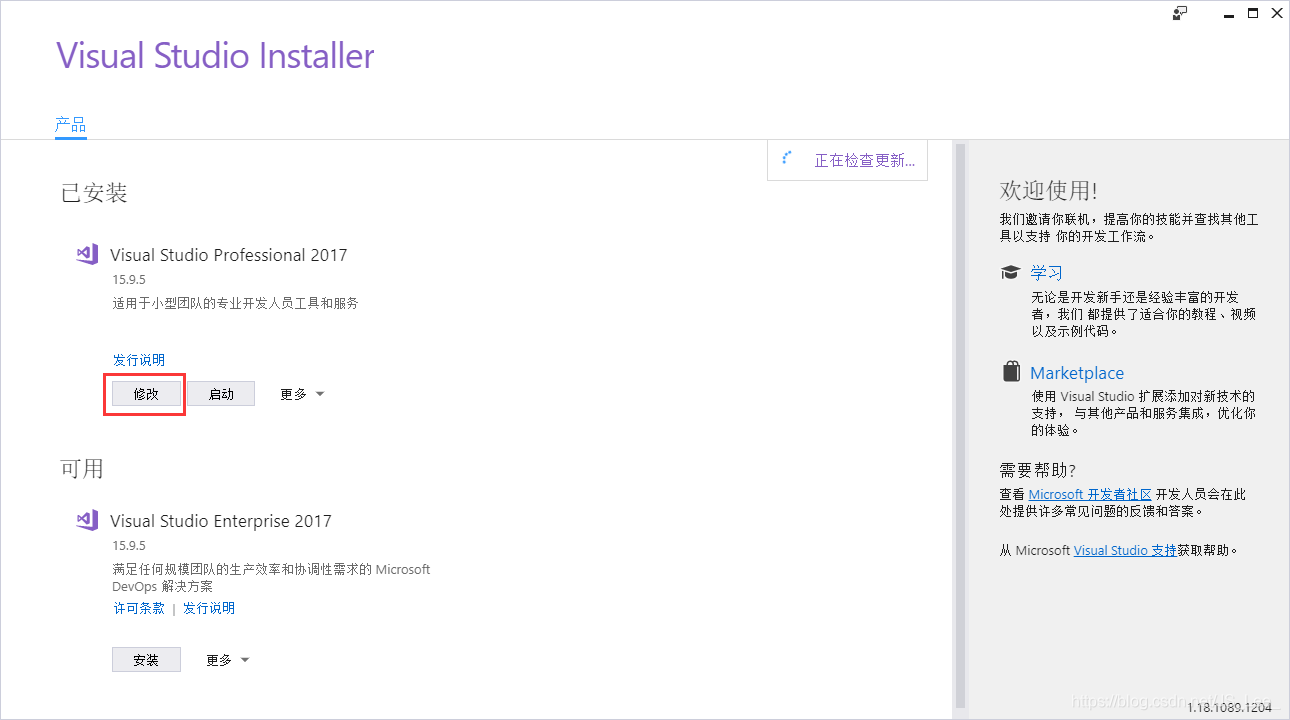Click the Visual Studio Professional 2017 logo icon
1290x720 pixels.
pyautogui.click(x=87, y=254)
